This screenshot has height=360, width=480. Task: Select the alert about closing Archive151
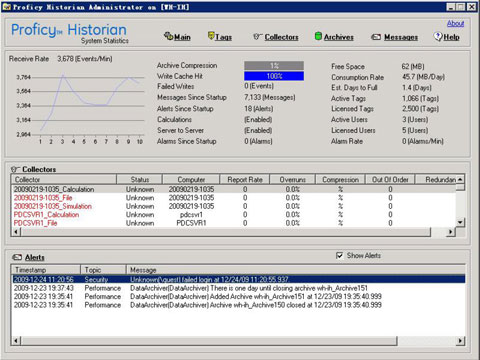(x=238, y=288)
